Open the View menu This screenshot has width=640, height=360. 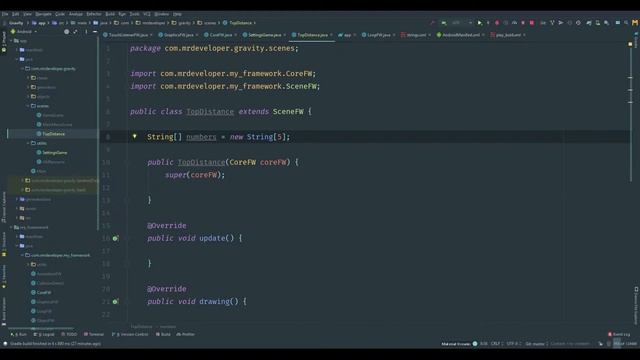tap(27, 14)
